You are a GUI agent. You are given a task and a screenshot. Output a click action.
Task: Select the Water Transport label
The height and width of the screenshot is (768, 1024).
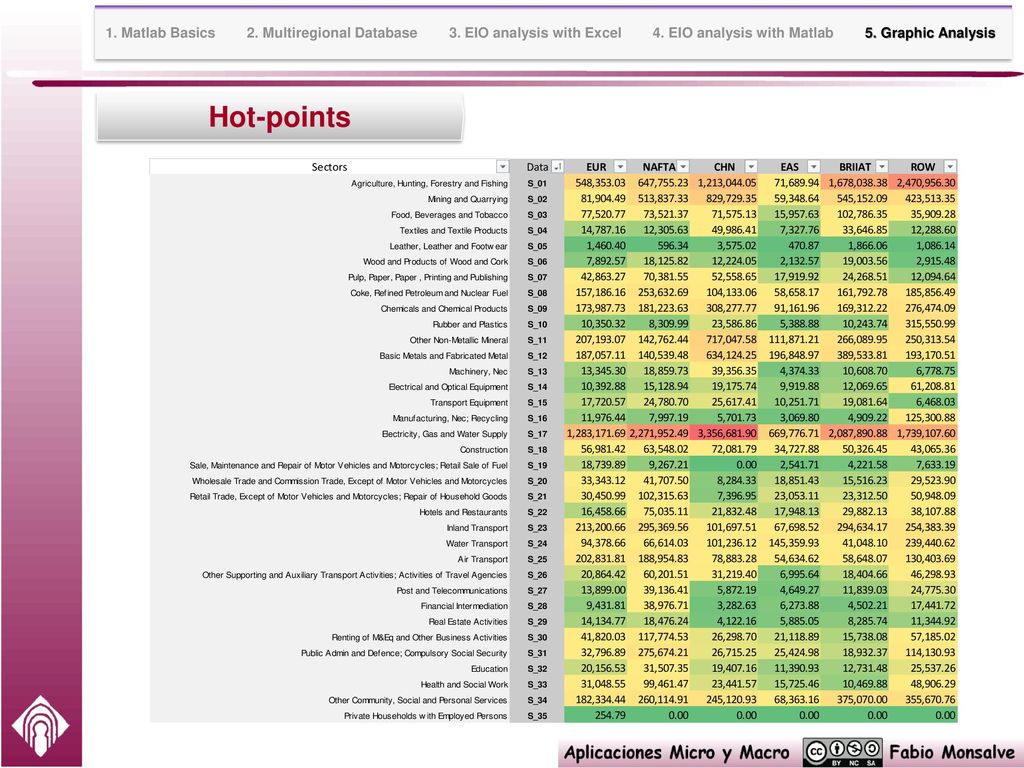pos(477,544)
